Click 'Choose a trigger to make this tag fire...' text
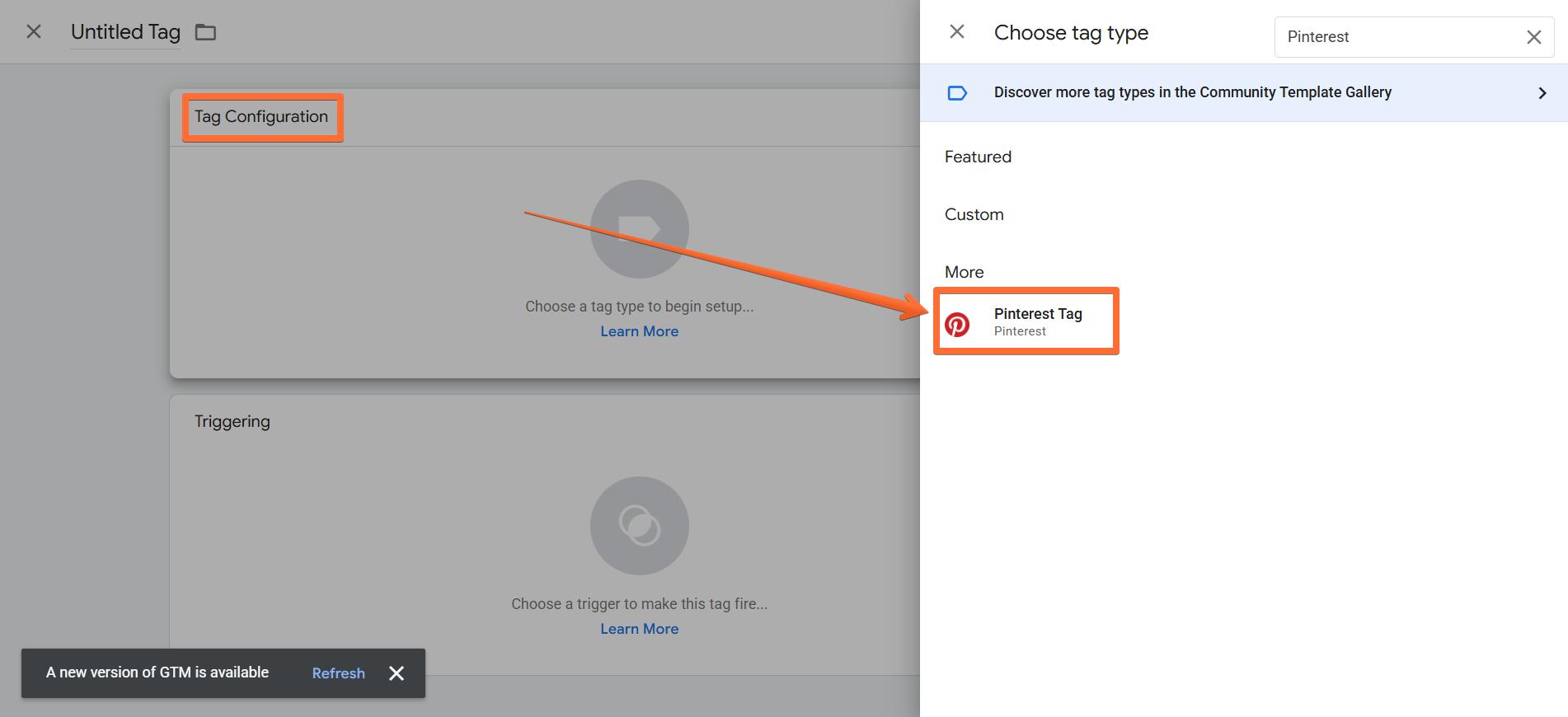 pos(640,604)
